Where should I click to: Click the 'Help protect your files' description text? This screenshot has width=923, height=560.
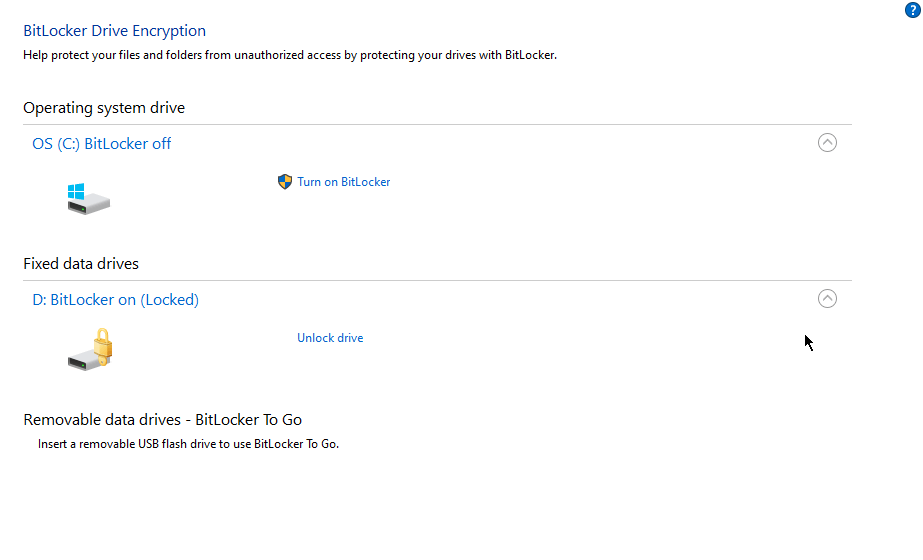tap(290, 55)
